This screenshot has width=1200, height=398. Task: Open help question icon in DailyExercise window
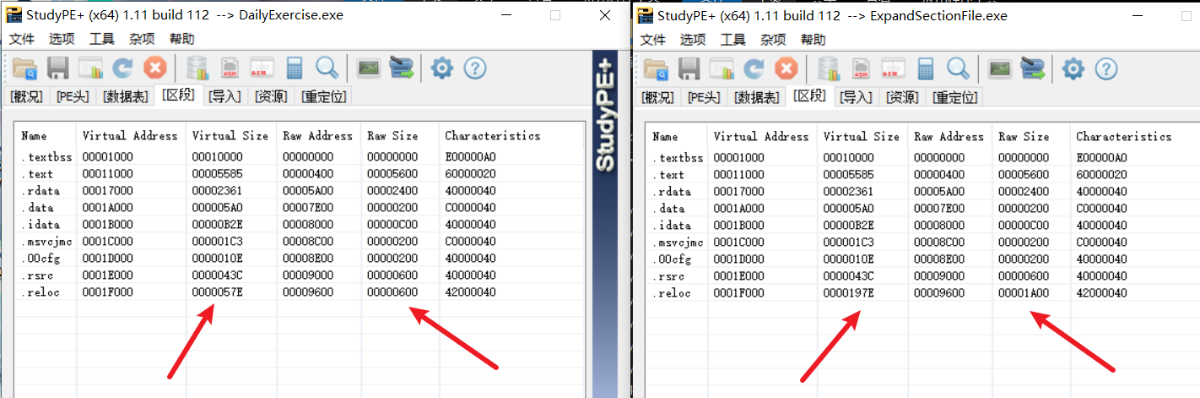click(x=475, y=68)
